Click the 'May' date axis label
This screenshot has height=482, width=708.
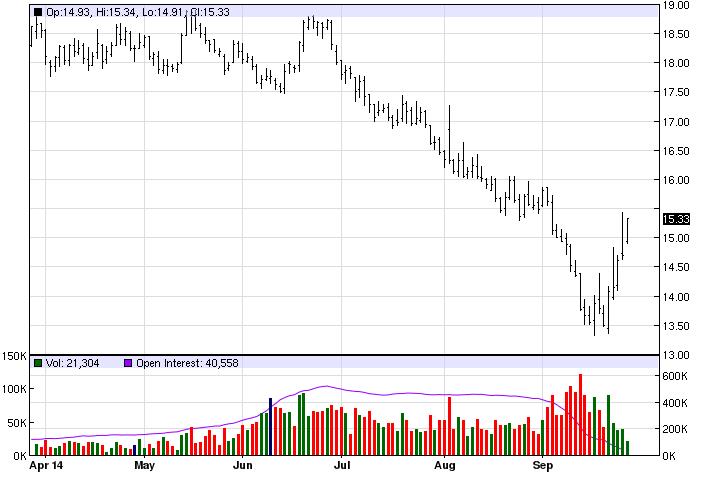click(144, 465)
